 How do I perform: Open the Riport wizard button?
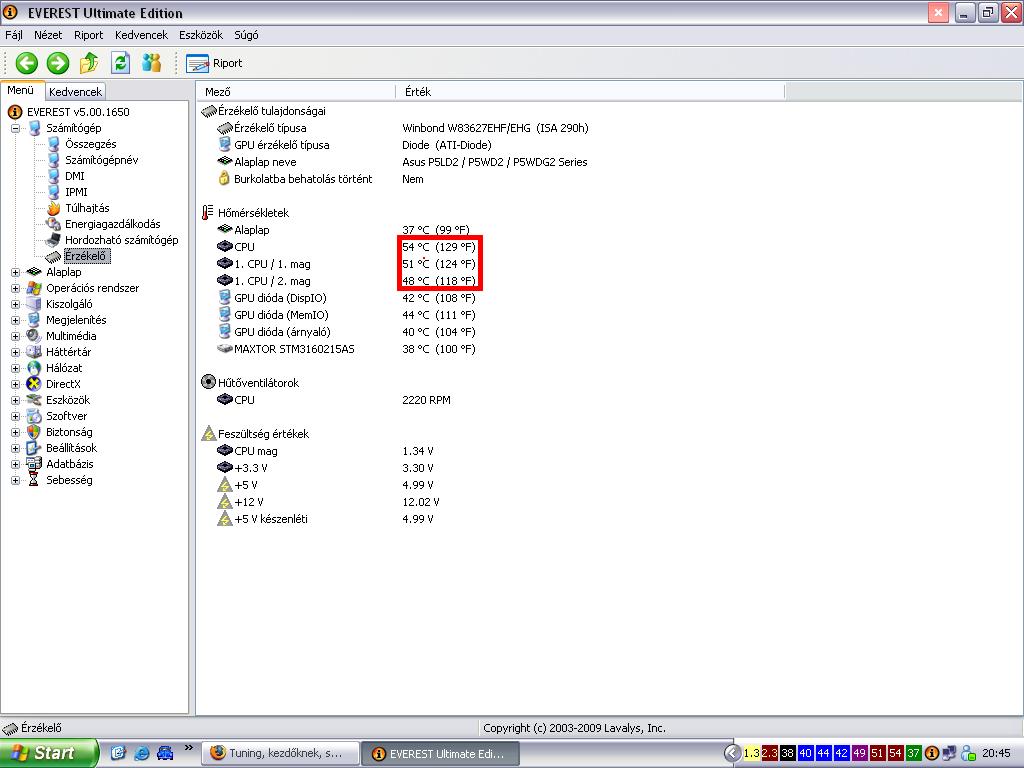point(214,63)
